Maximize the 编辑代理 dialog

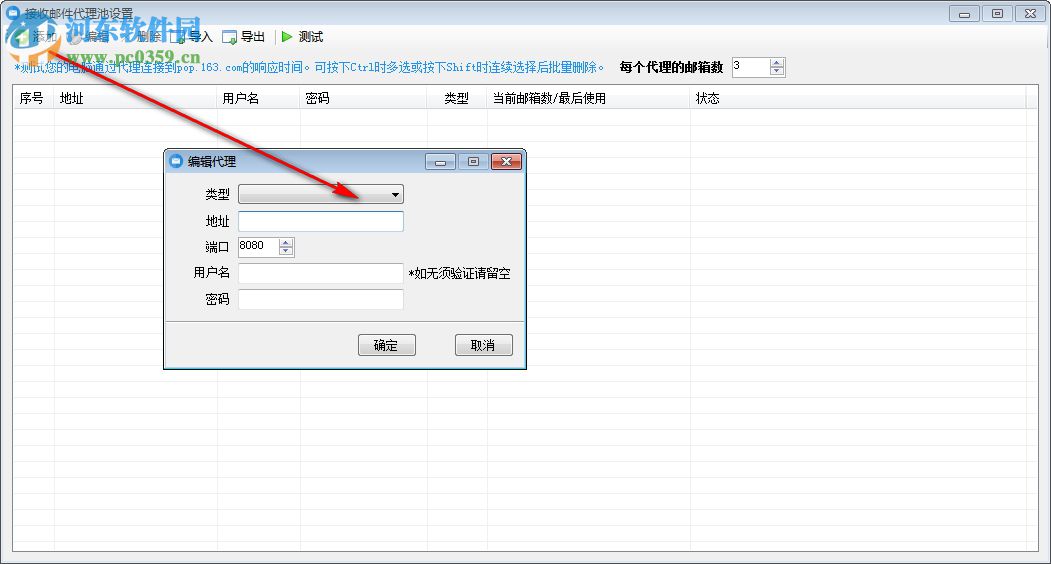click(x=473, y=162)
